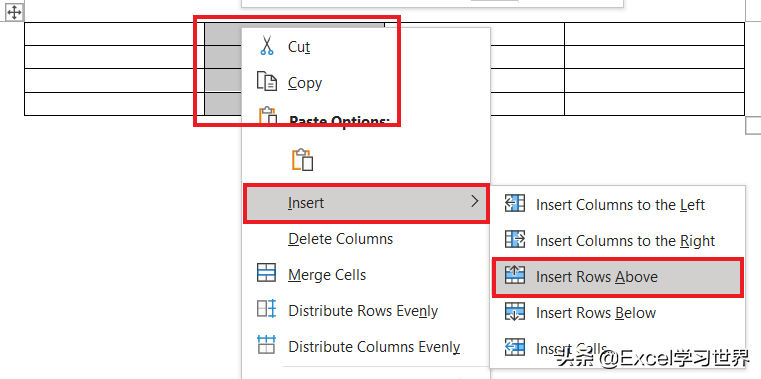Click the Insert Columns to the Left icon
Viewport: 761px width, 379px height.
click(515, 203)
